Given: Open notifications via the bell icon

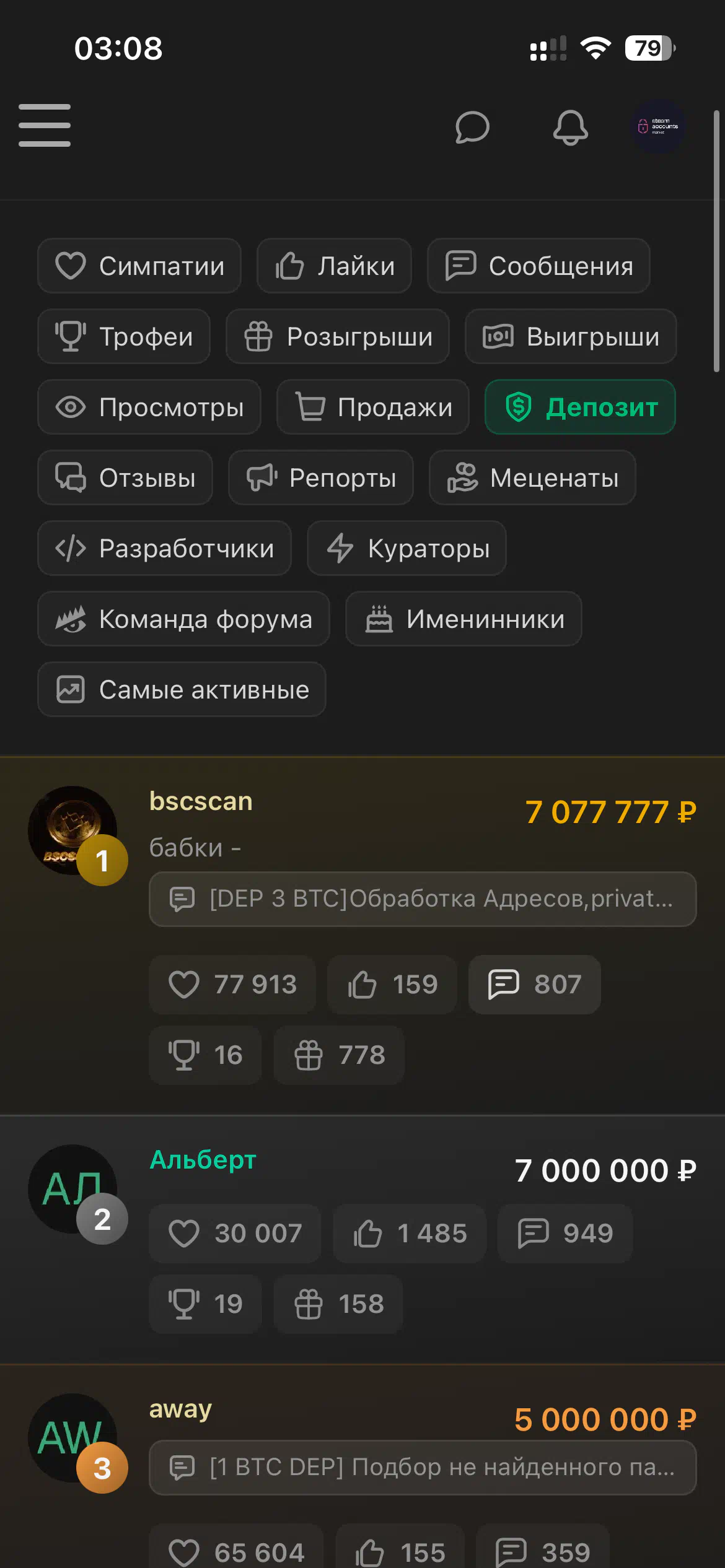Looking at the screenshot, I should click(x=570, y=128).
